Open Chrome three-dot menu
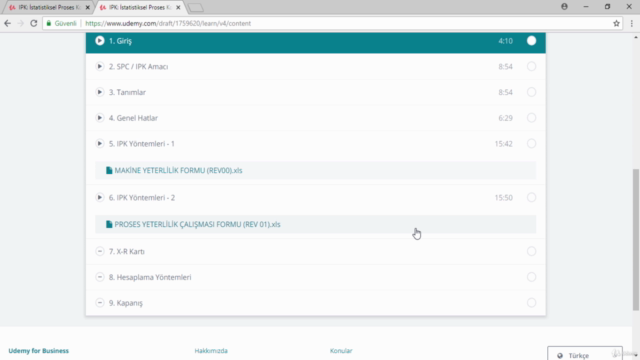This screenshot has height=360, width=640. [631, 23]
